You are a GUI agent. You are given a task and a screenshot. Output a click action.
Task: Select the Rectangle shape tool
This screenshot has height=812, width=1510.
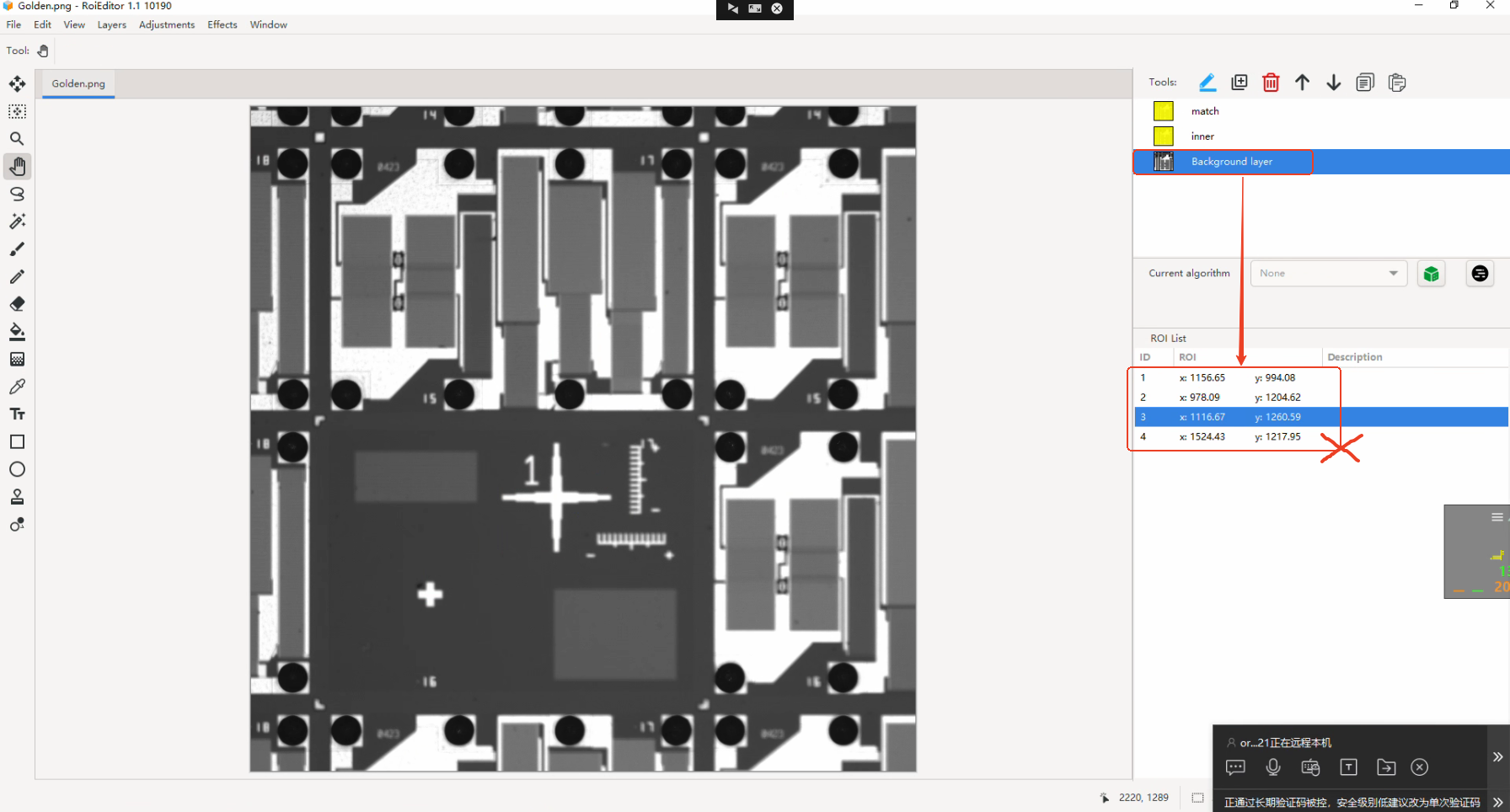click(x=17, y=441)
